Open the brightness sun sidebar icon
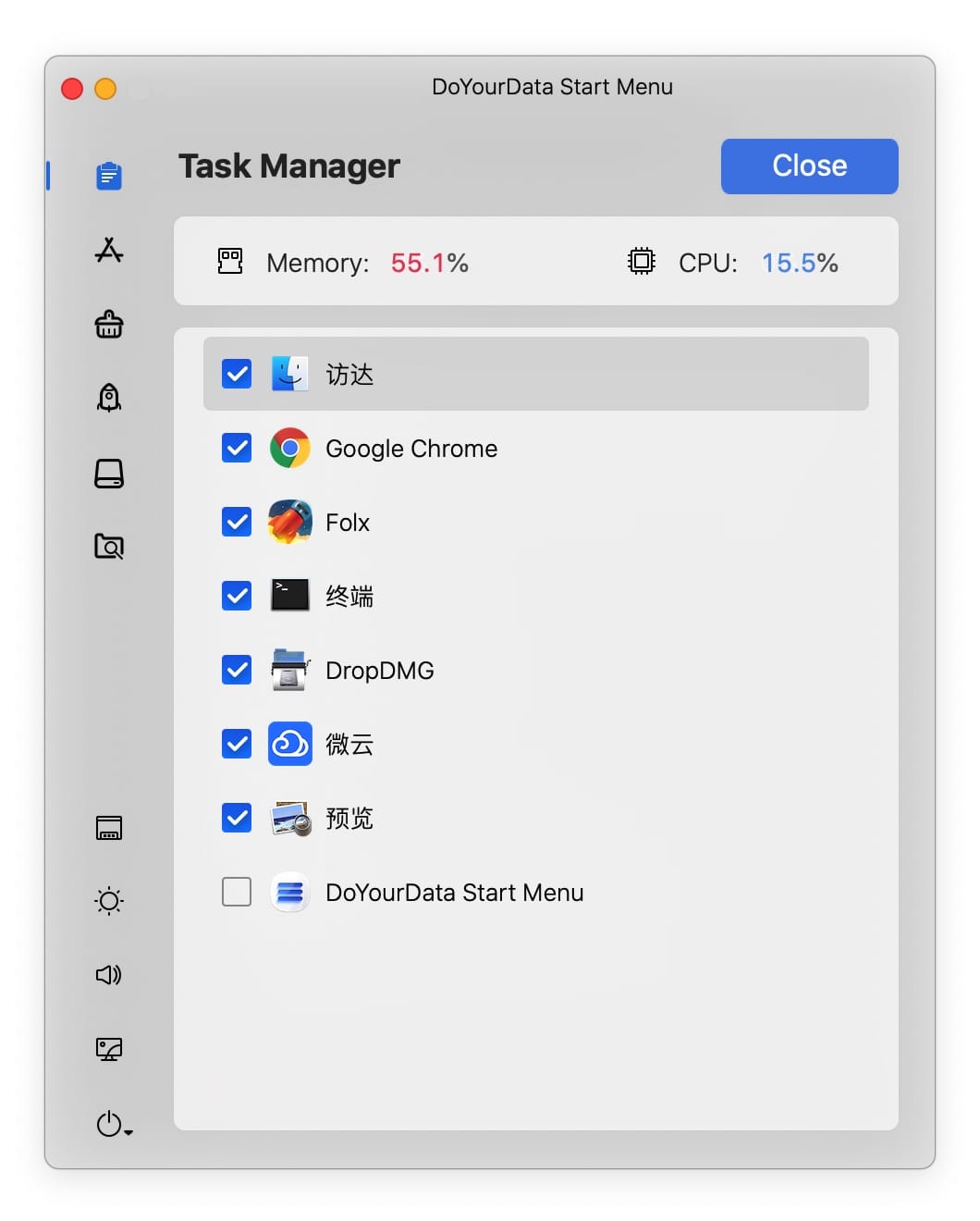This screenshot has width=980, height=1221. 109,901
